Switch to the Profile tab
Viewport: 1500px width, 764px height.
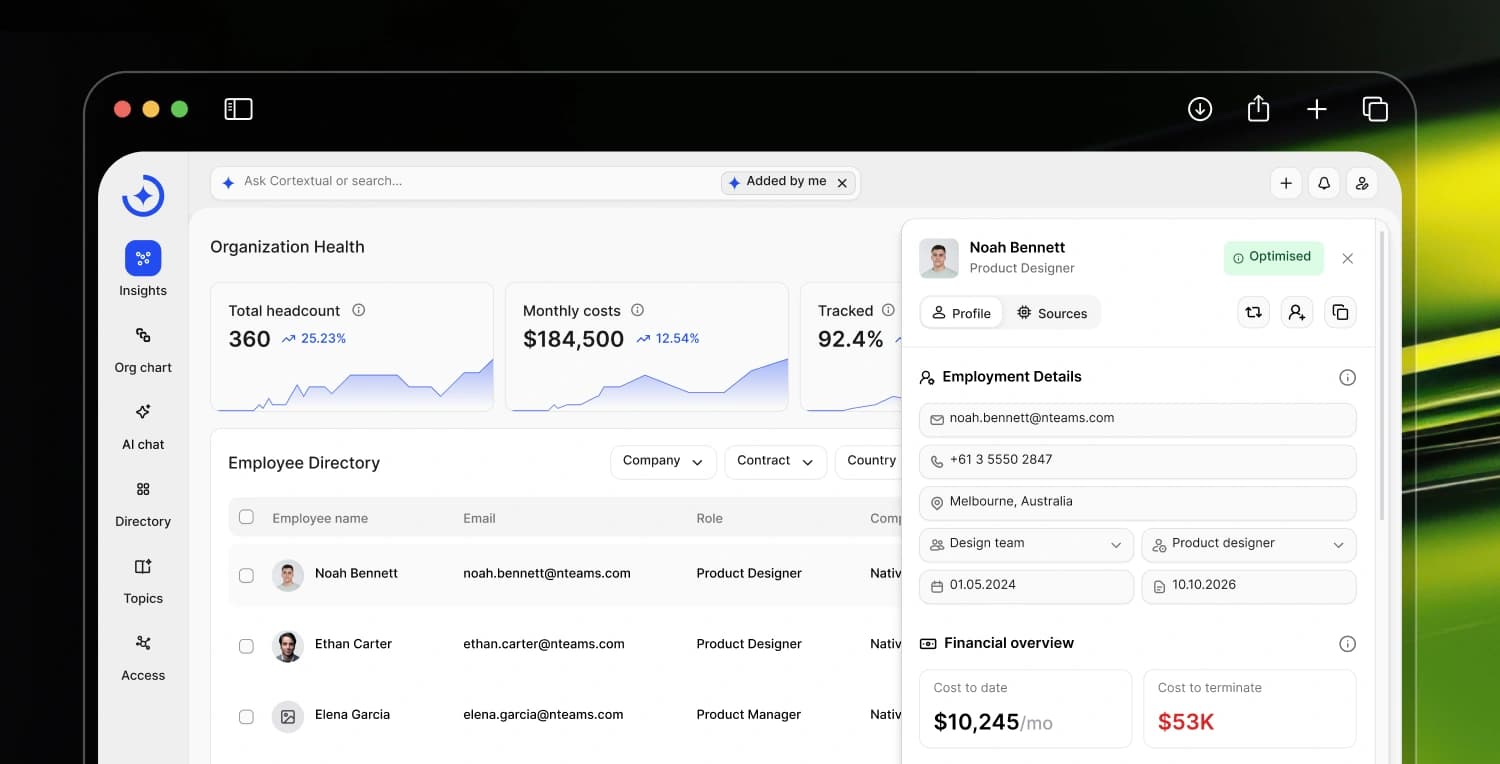961,313
